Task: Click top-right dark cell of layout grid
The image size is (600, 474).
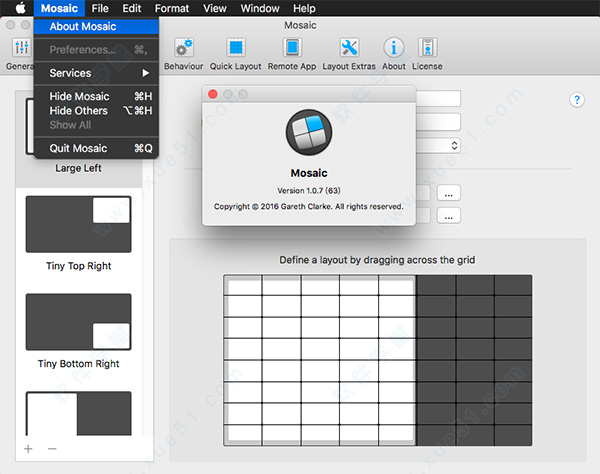Action: click(x=513, y=285)
